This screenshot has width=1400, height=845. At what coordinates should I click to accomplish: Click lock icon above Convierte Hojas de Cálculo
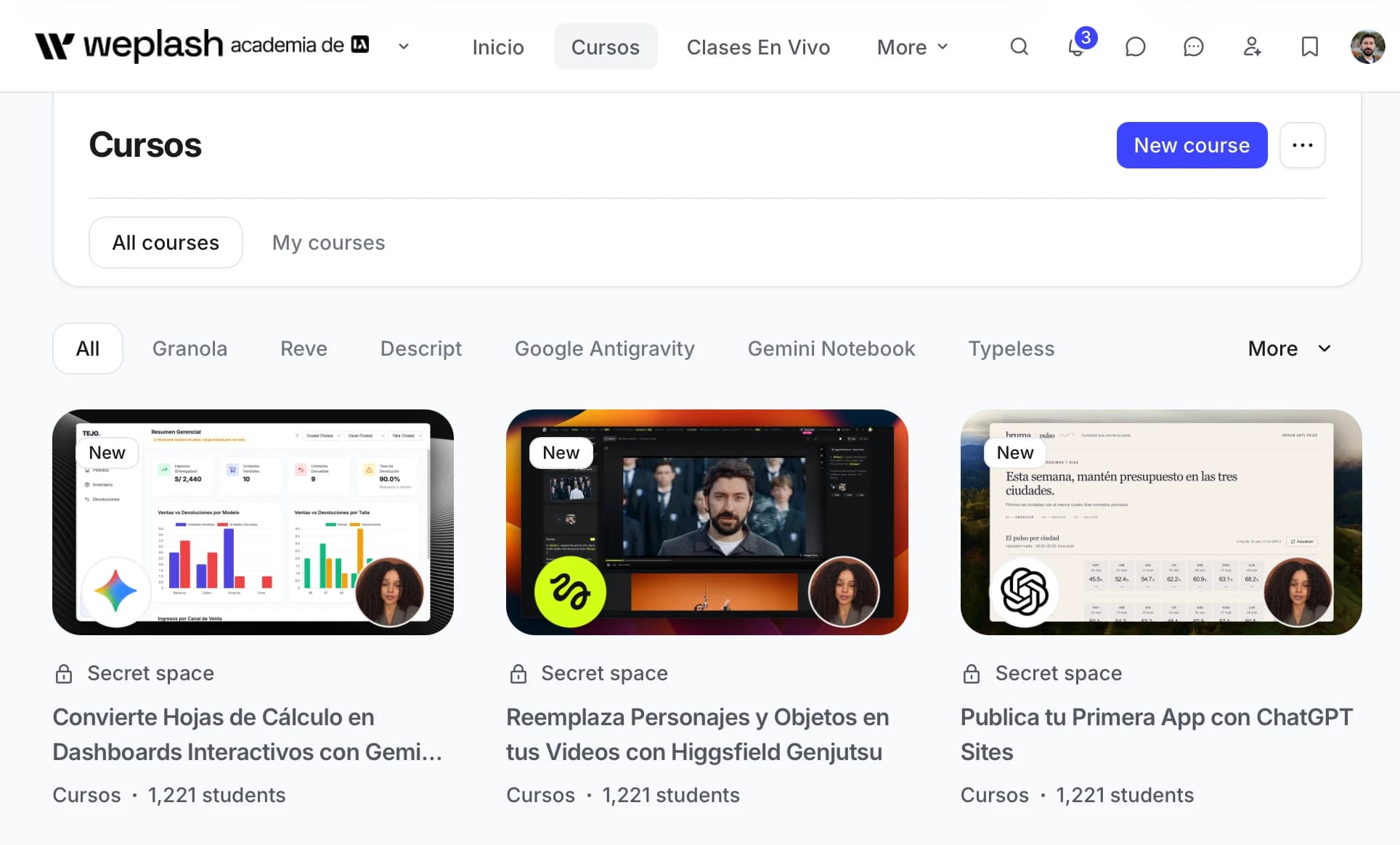[64, 674]
